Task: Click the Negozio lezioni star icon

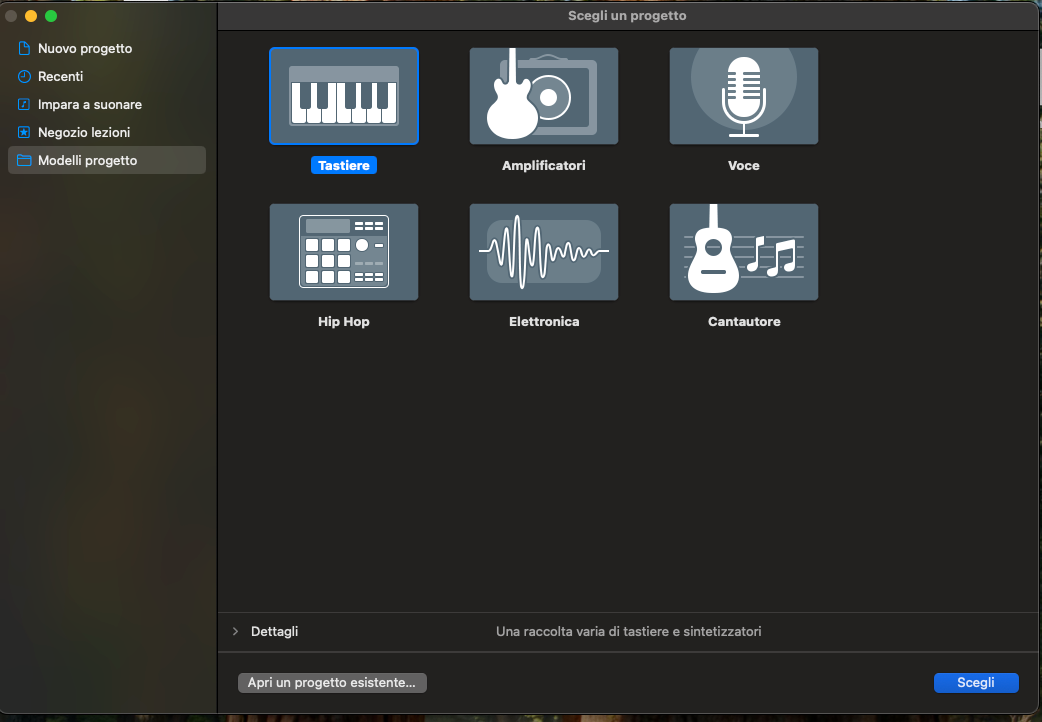Action: pyautogui.click(x=24, y=132)
